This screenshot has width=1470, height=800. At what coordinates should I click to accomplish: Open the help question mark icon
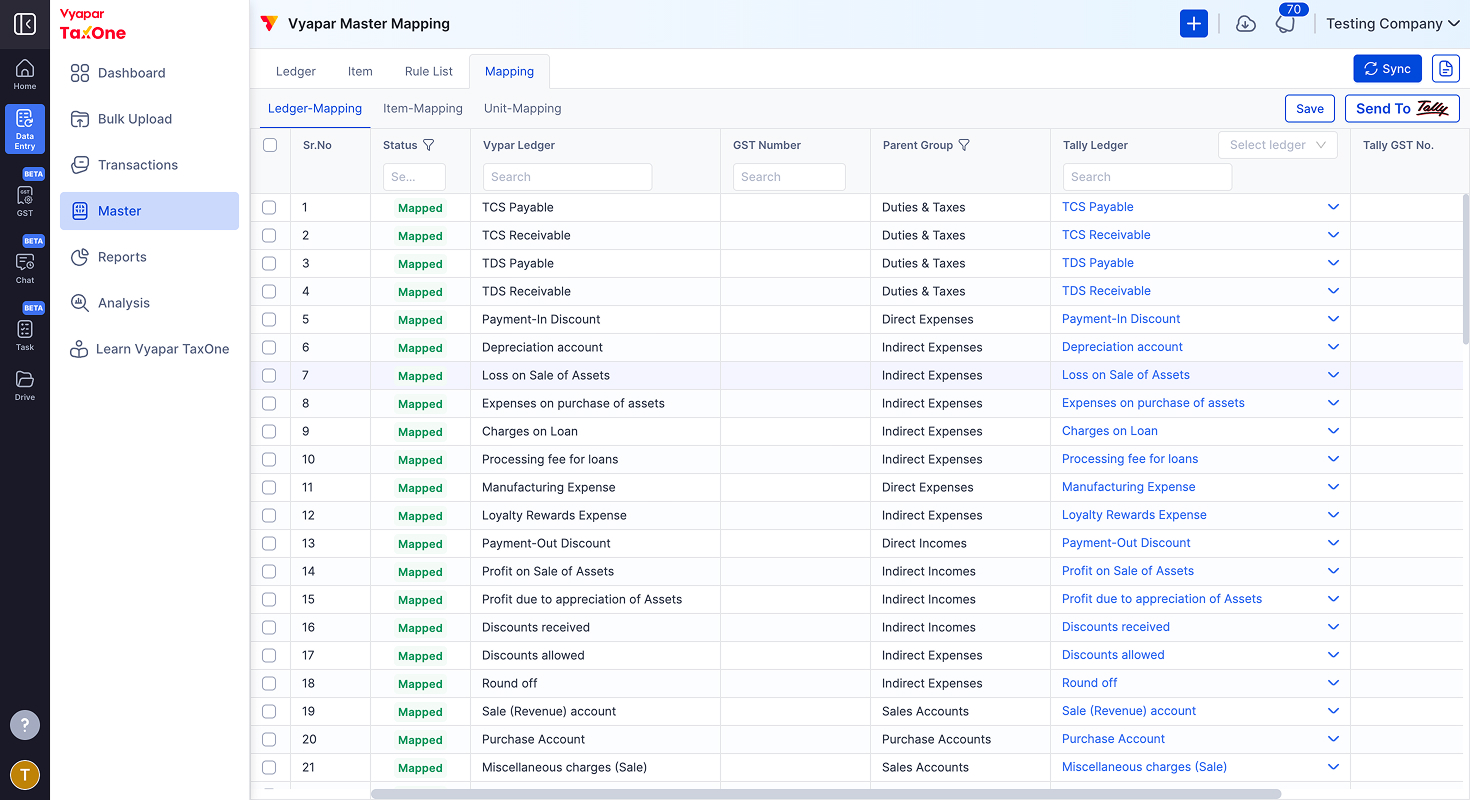pyautogui.click(x=25, y=725)
